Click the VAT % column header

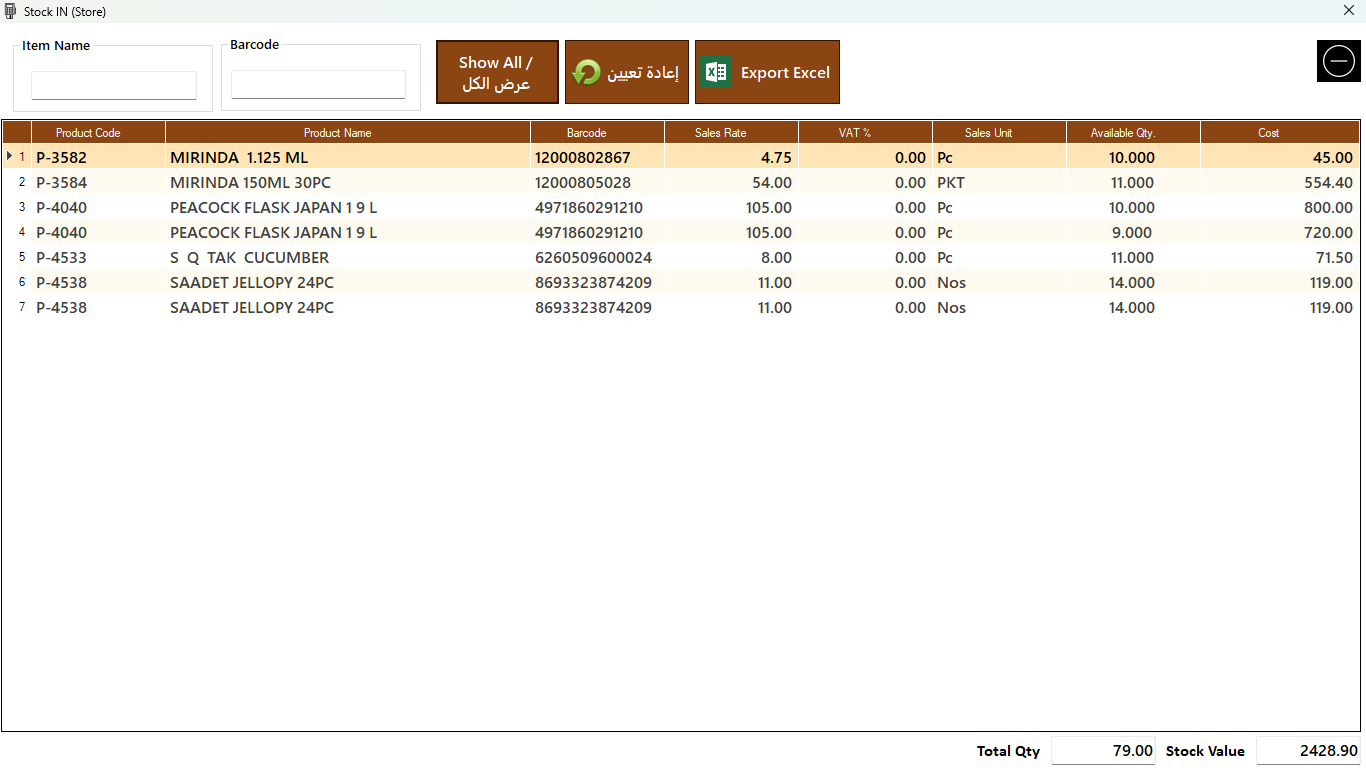[x=865, y=132]
